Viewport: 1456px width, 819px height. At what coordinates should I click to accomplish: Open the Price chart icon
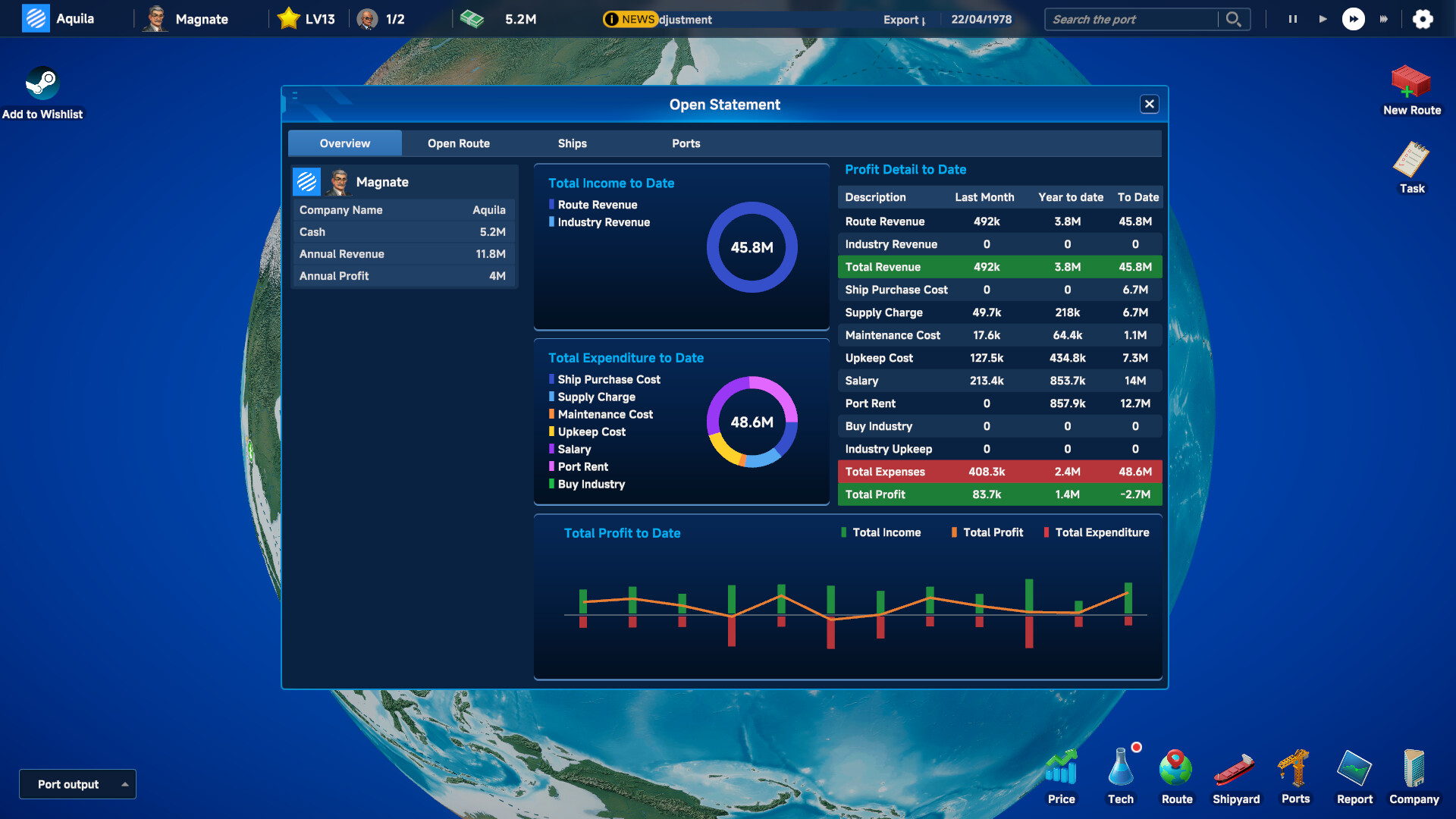coord(1061,768)
